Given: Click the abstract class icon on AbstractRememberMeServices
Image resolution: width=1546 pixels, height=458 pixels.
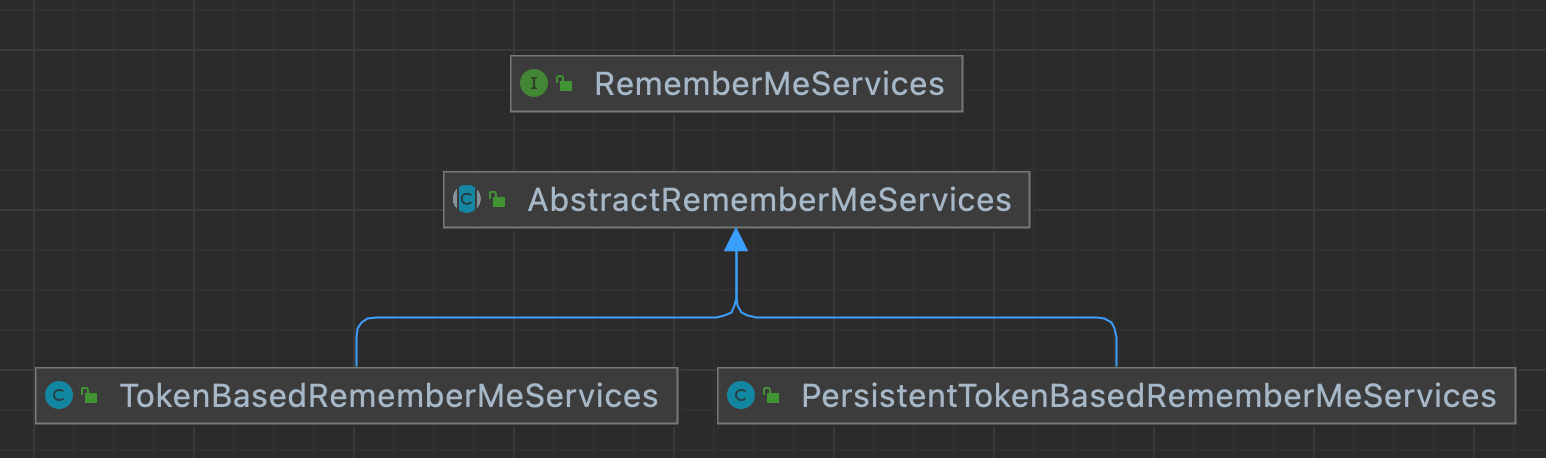Looking at the screenshot, I should [x=467, y=199].
